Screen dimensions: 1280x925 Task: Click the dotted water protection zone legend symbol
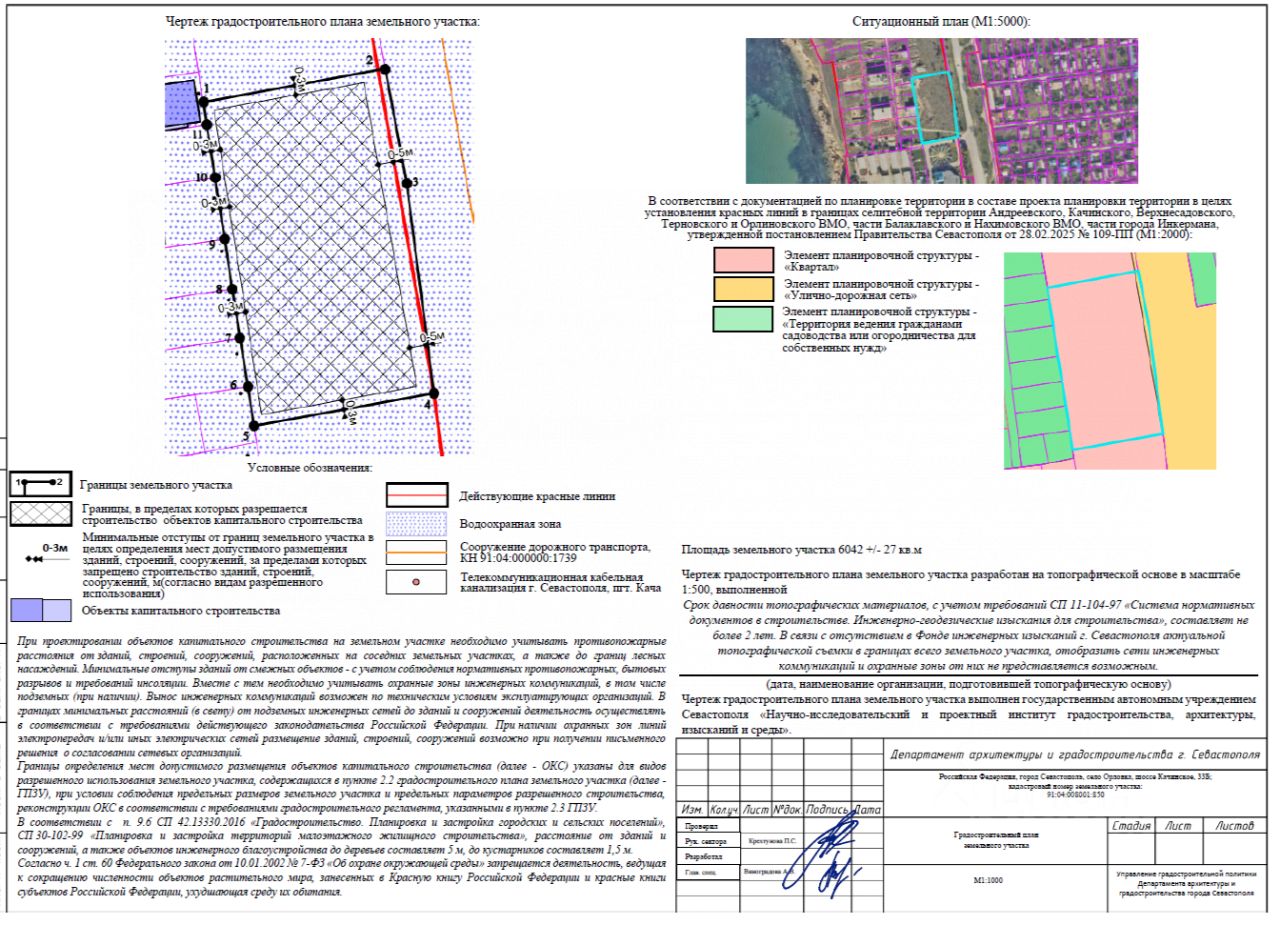pos(417,523)
